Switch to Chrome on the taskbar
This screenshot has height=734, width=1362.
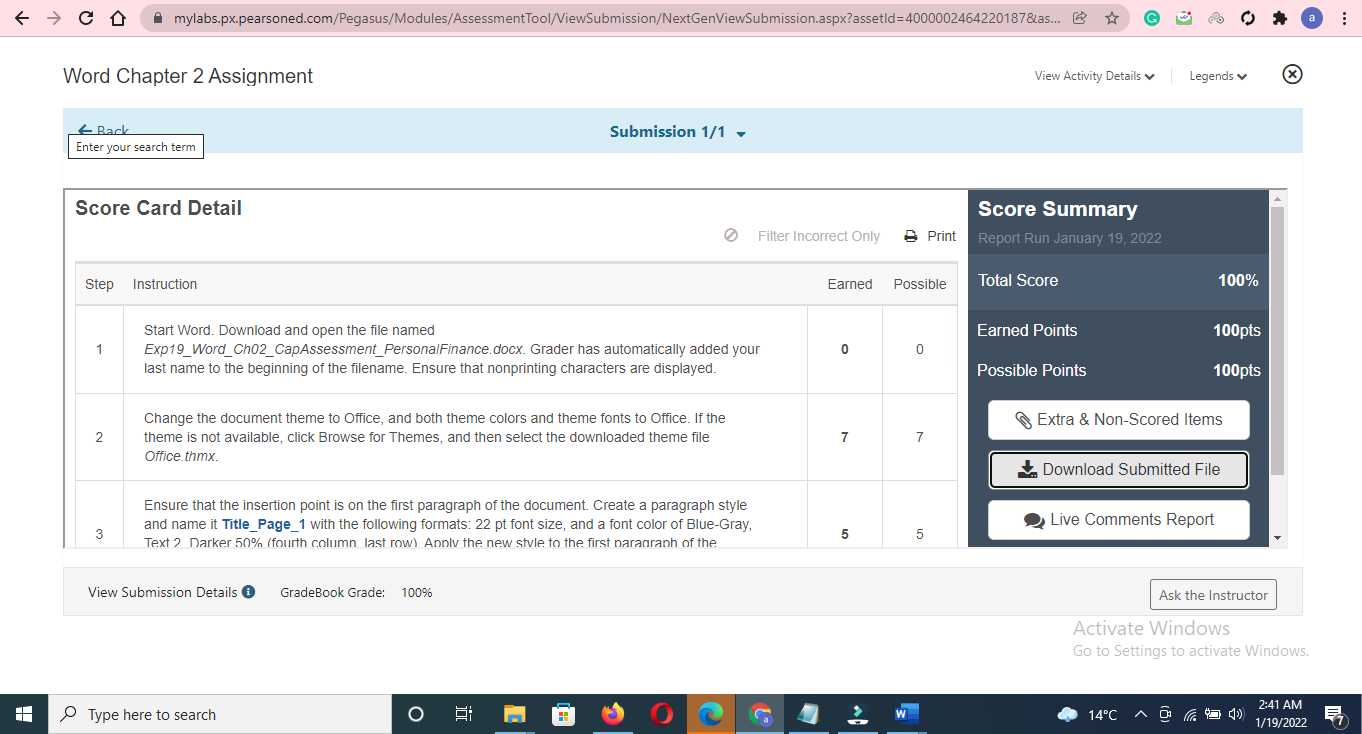click(x=759, y=714)
